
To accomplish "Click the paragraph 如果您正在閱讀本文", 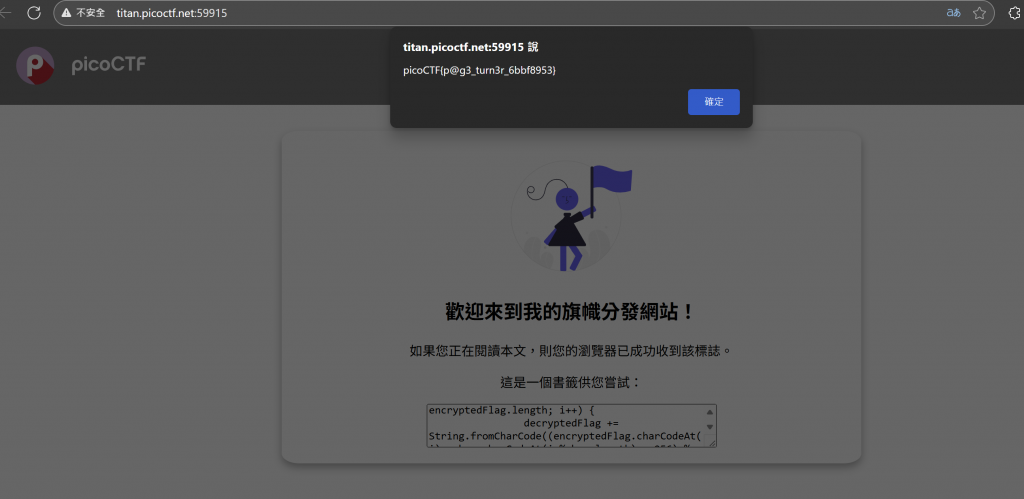I will [571, 351].
